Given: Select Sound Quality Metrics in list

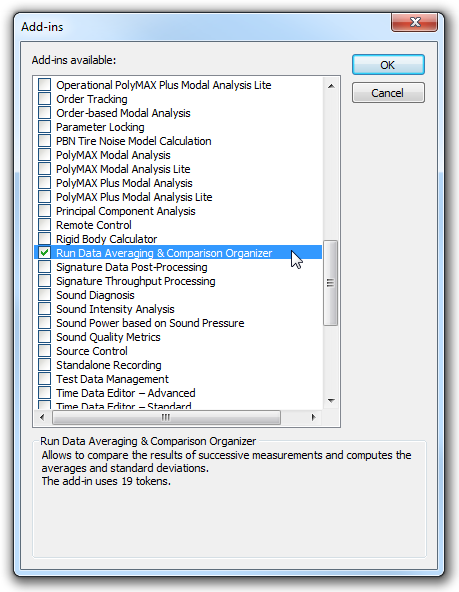Looking at the screenshot, I should pos(108,337).
